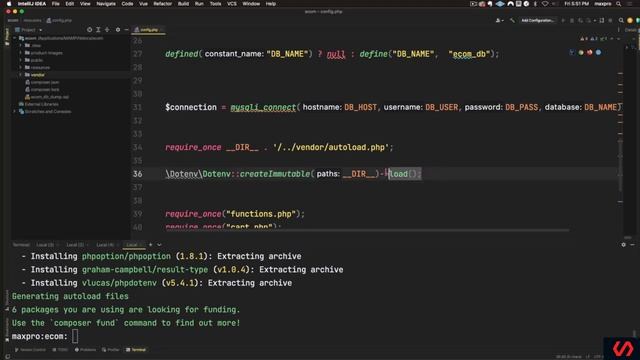The height and width of the screenshot is (360, 640).
Task: Add a new terminal tab with plus
Action: point(151,244)
